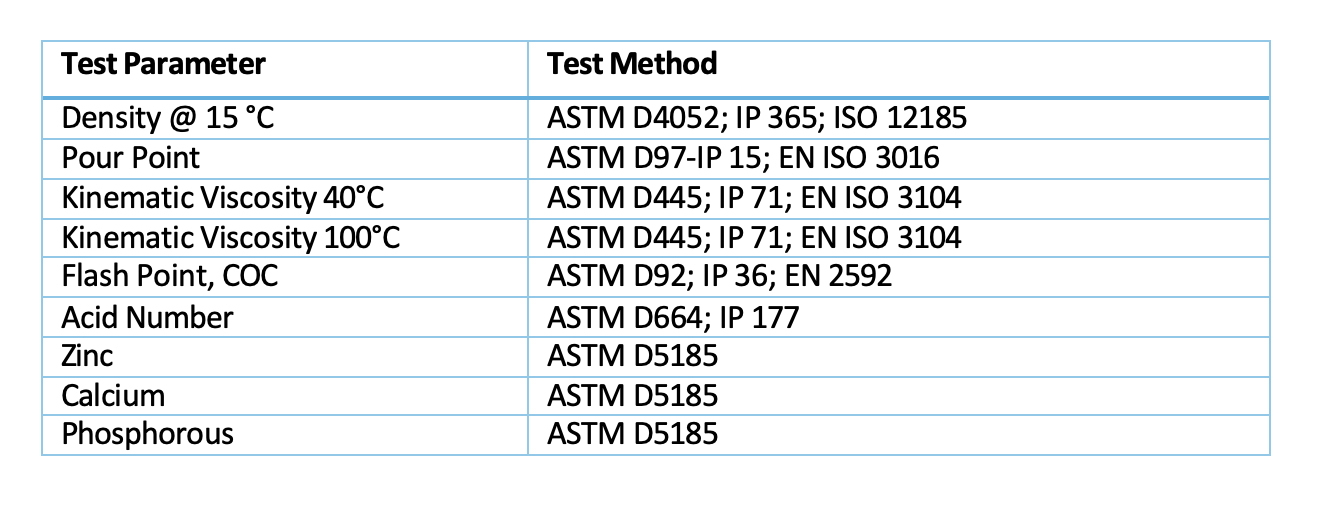Click the ASTM D5185 cell in Phosphorous row
This screenshot has height=506, width=1320.
pos(633,434)
